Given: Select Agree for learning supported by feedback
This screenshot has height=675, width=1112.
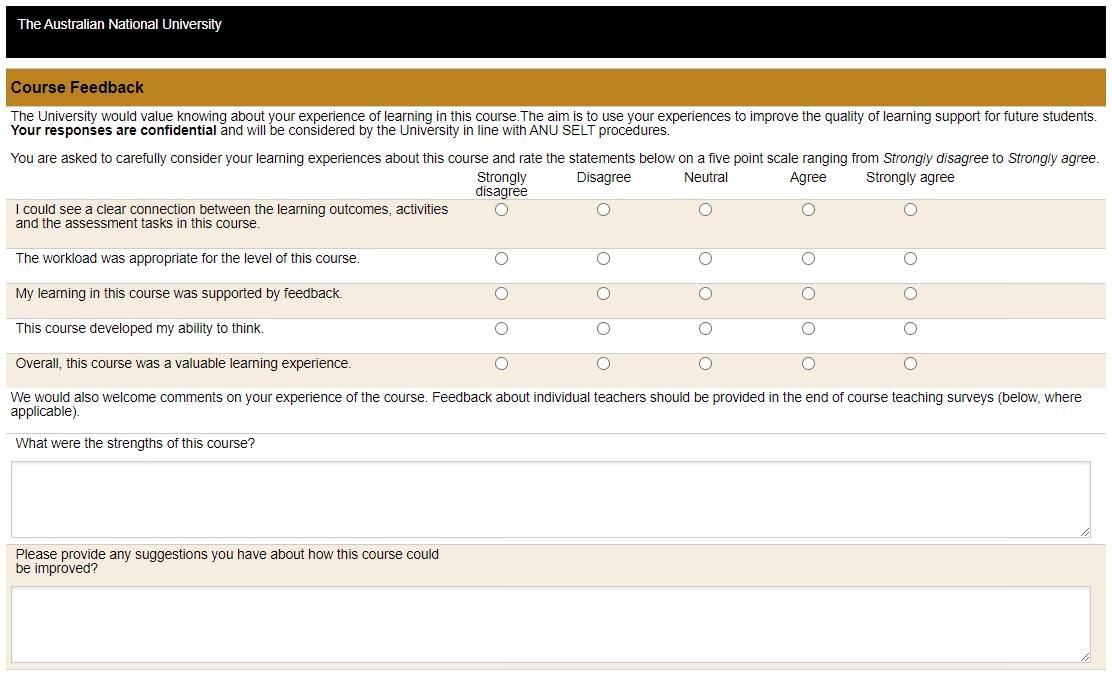Looking at the screenshot, I should pos(808,293).
